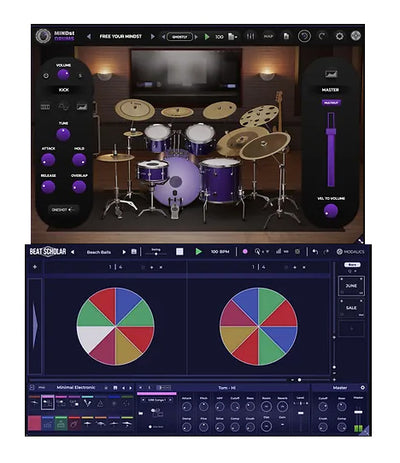Click the Beat Scholar logo
The image size is (400, 463).
48,252
